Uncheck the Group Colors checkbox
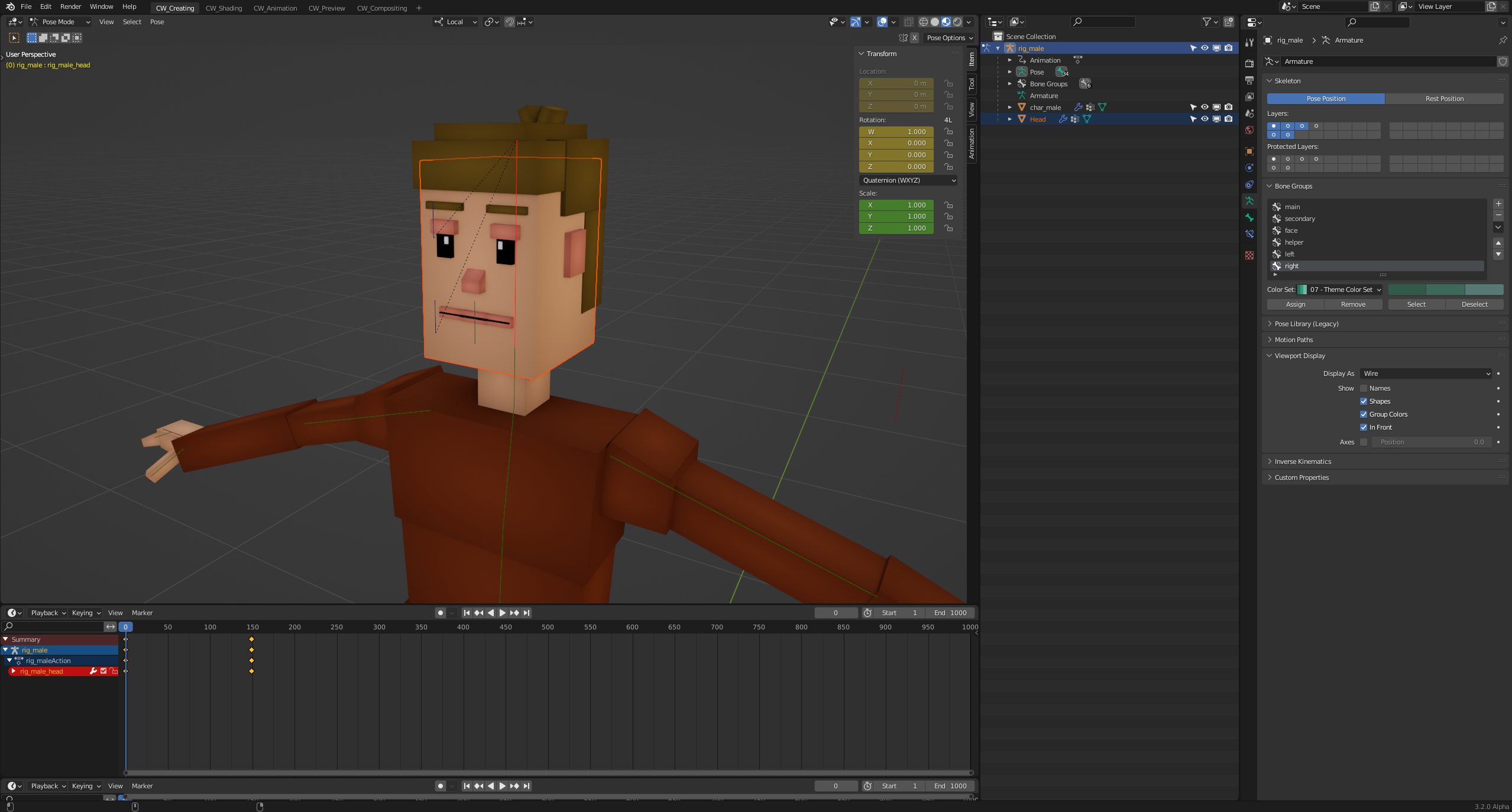Screen dimensions: 1512x812 coord(1364,414)
